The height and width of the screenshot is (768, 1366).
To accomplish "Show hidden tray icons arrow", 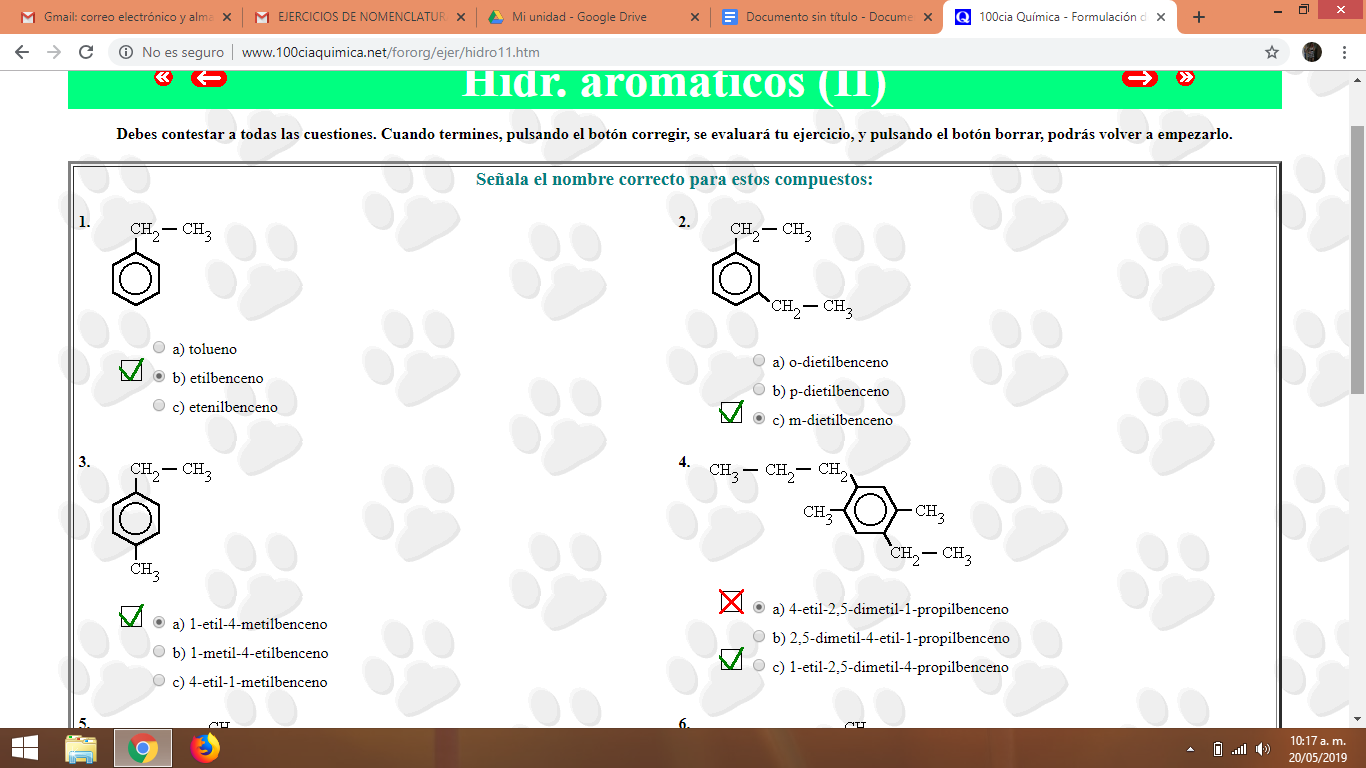I will point(1190,749).
